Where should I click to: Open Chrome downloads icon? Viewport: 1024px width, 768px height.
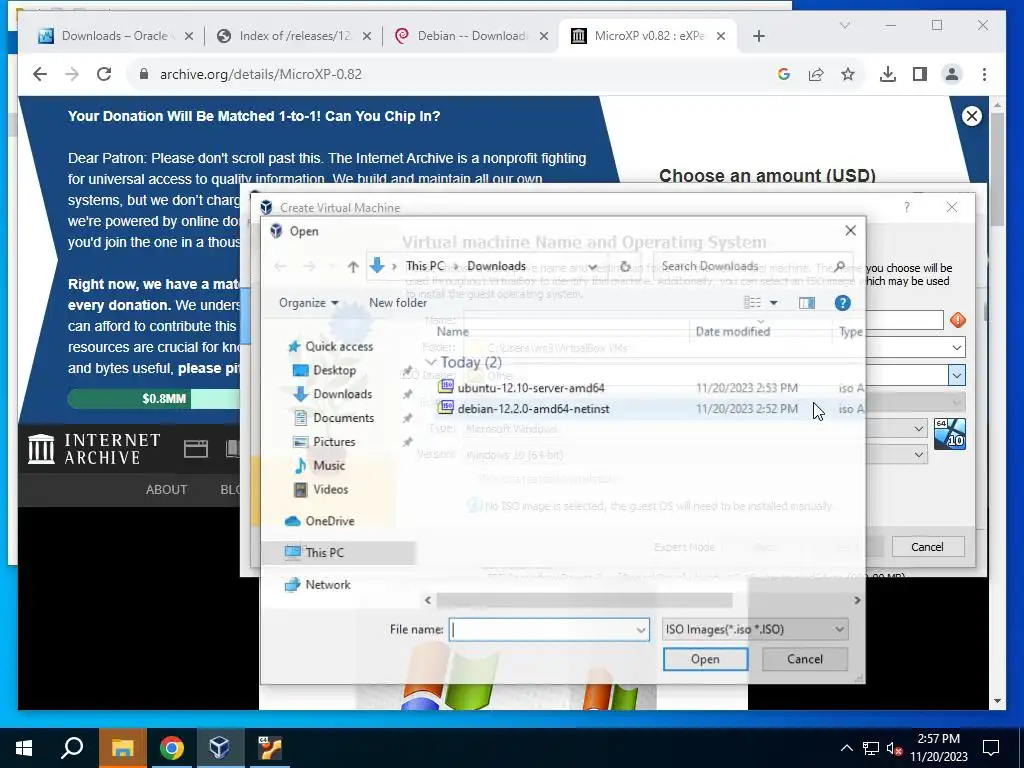[888, 74]
